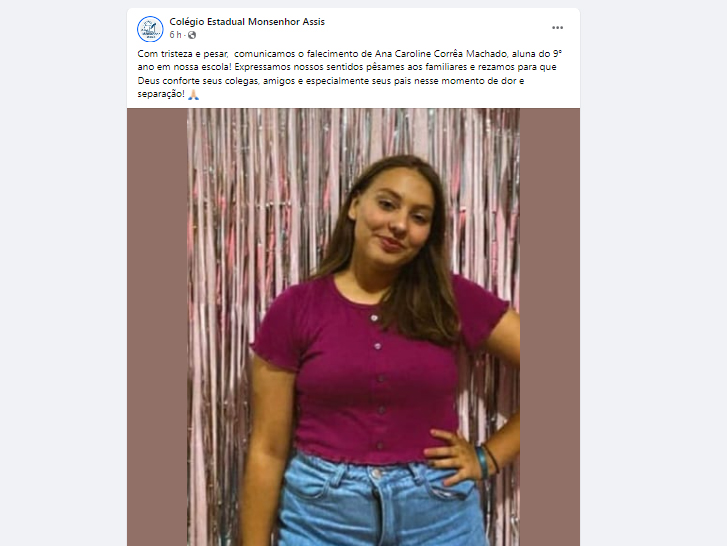Viewport: 727px width, 546px height.
Task: Open the three-dot post options menu
Action: (x=557, y=28)
